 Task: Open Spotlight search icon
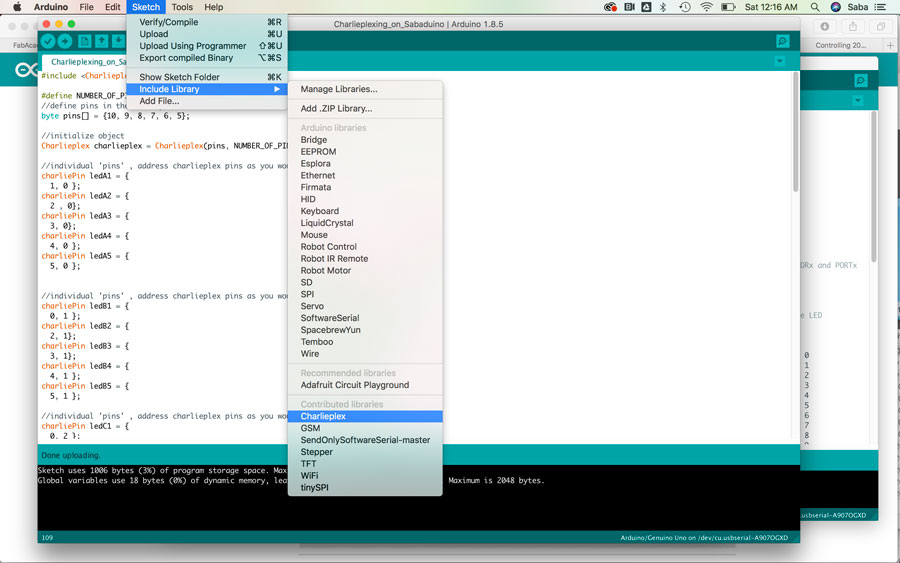(814, 7)
